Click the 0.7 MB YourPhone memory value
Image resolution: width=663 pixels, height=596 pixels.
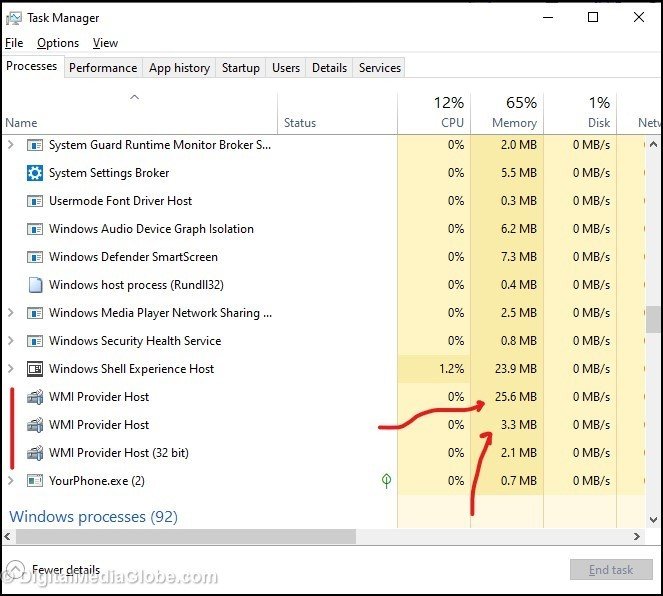tap(519, 481)
